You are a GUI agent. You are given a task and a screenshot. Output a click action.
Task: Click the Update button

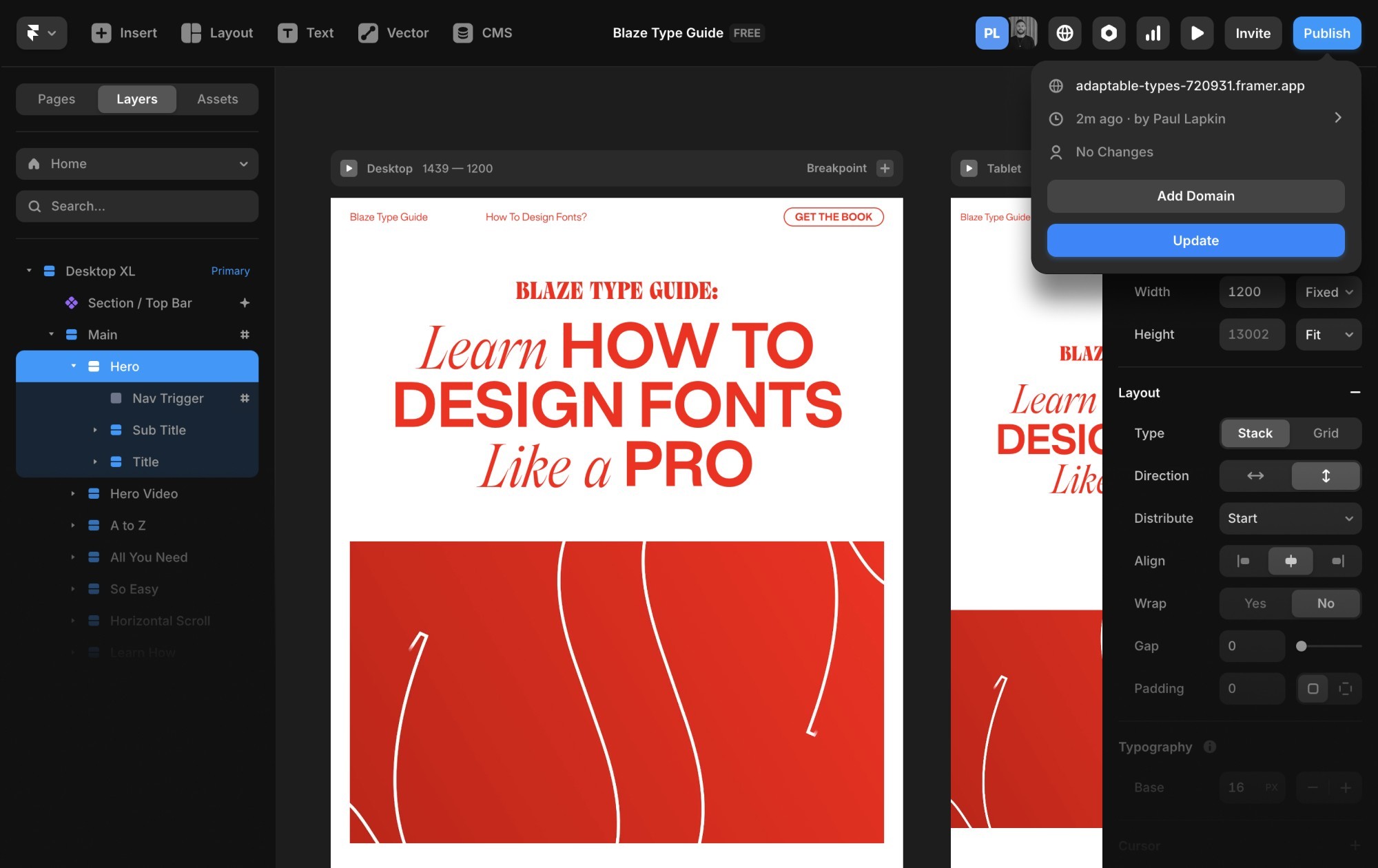click(1195, 240)
